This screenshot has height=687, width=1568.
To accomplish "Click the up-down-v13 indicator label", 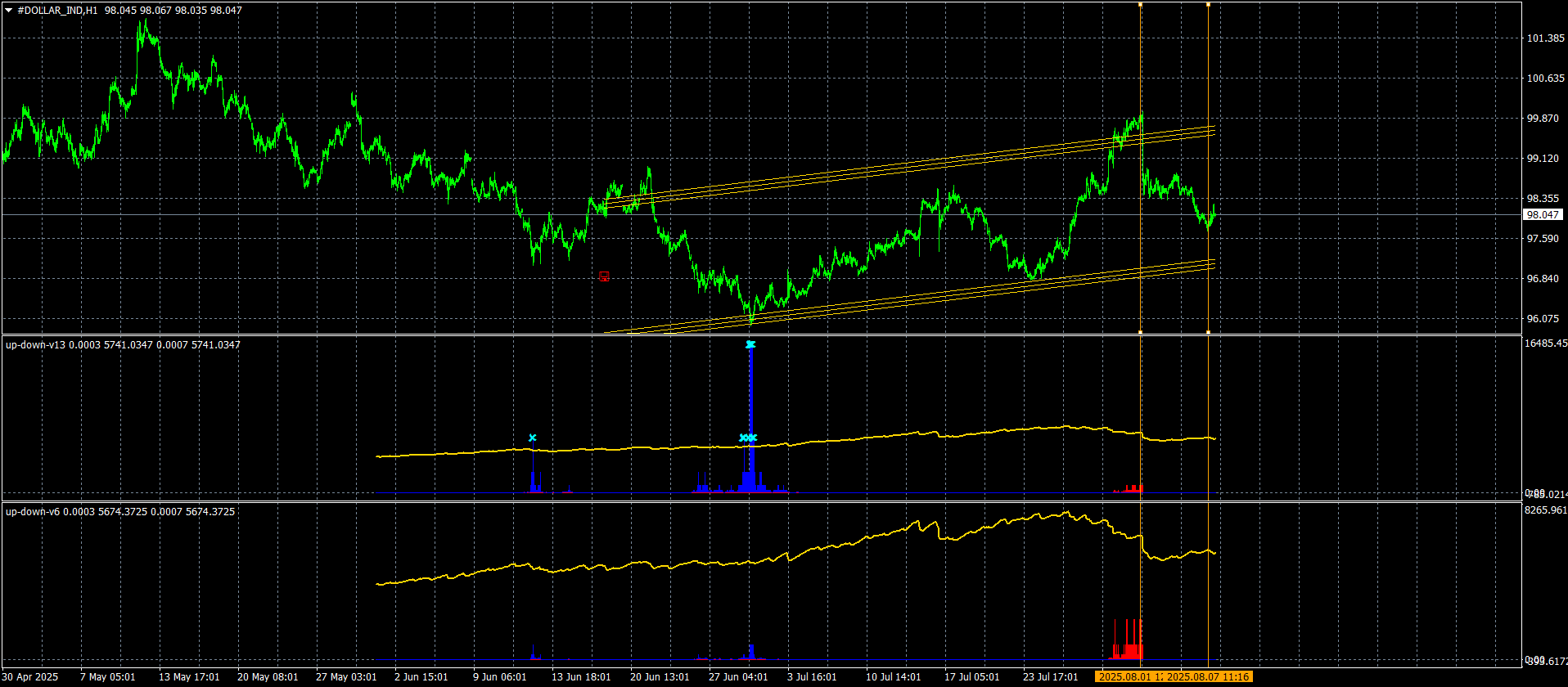I will pos(36,345).
